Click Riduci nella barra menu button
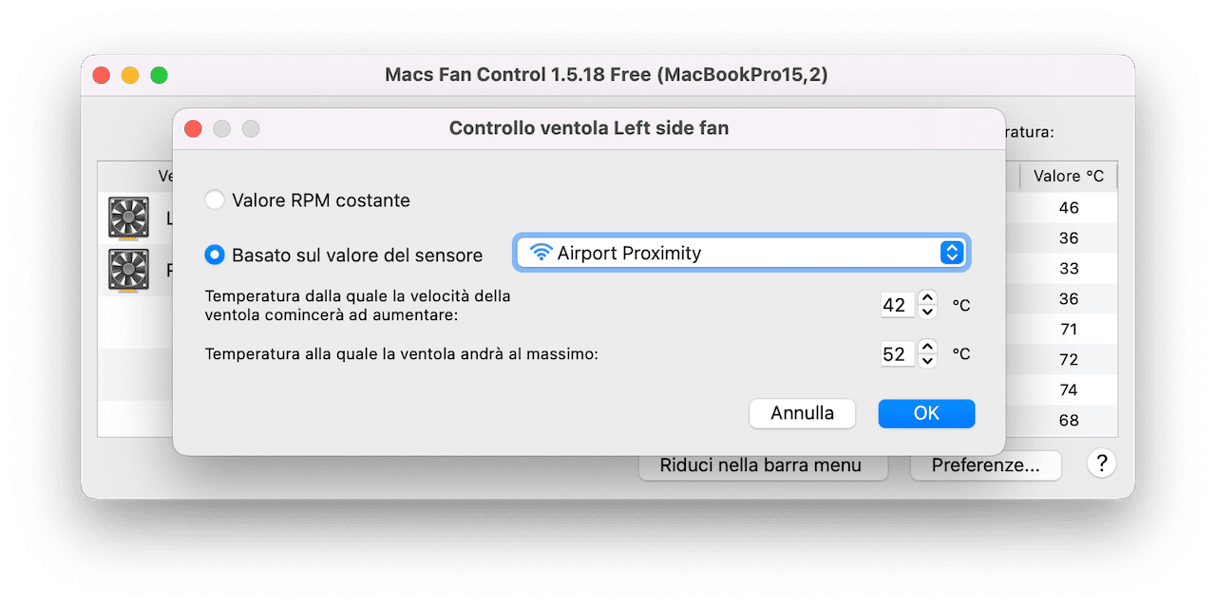The height and width of the screenshot is (606, 1216). 760,465
